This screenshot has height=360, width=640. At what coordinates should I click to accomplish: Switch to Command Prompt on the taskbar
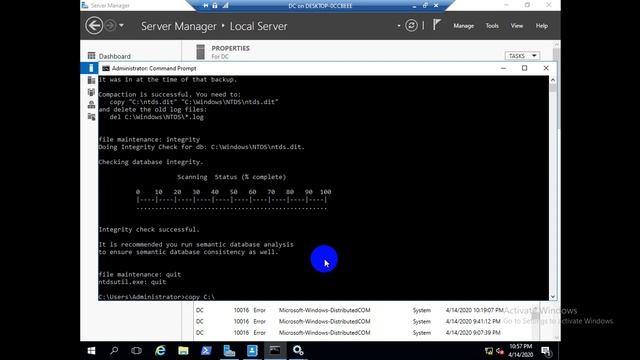pos(275,350)
